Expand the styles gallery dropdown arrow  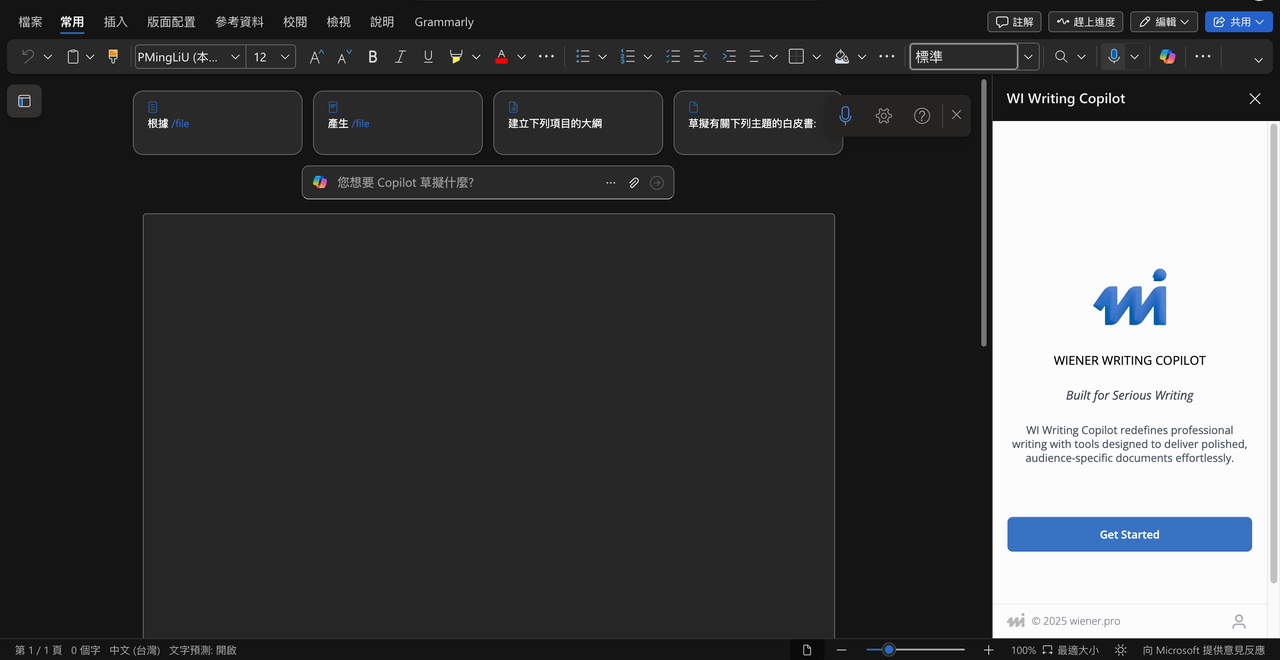[x=1028, y=57]
